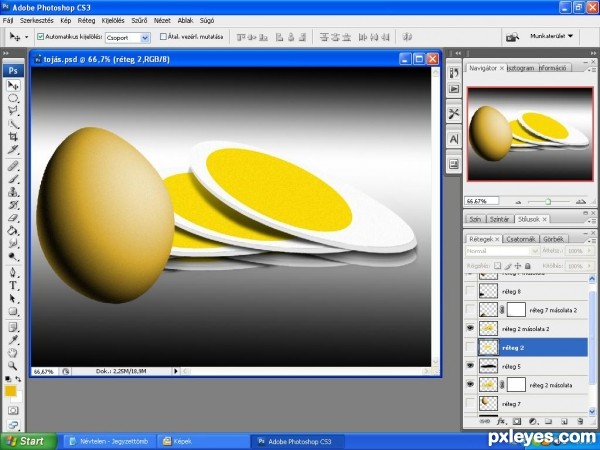The height and width of the screenshot is (450, 600).
Task: Select the Clone Stamp tool
Action: tap(13, 192)
